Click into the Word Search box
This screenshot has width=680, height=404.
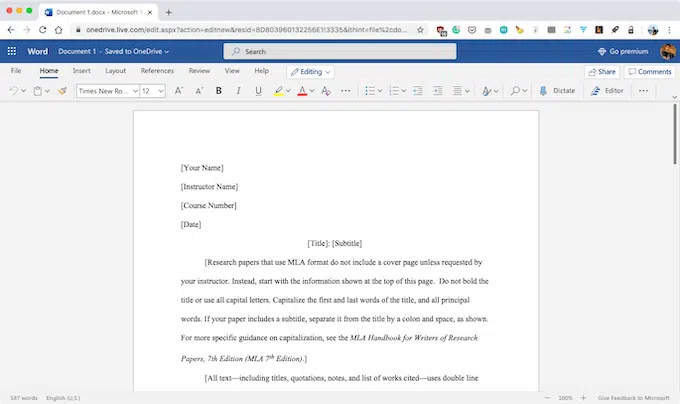(x=340, y=51)
